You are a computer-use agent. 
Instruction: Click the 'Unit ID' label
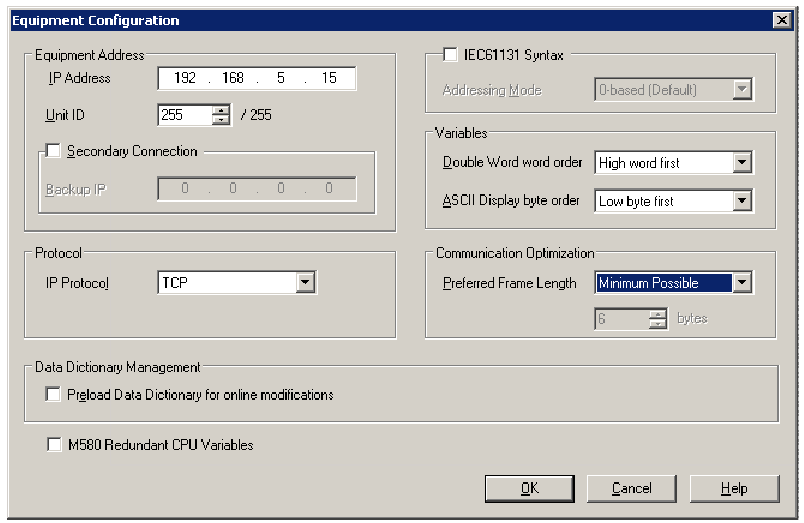[65, 115]
